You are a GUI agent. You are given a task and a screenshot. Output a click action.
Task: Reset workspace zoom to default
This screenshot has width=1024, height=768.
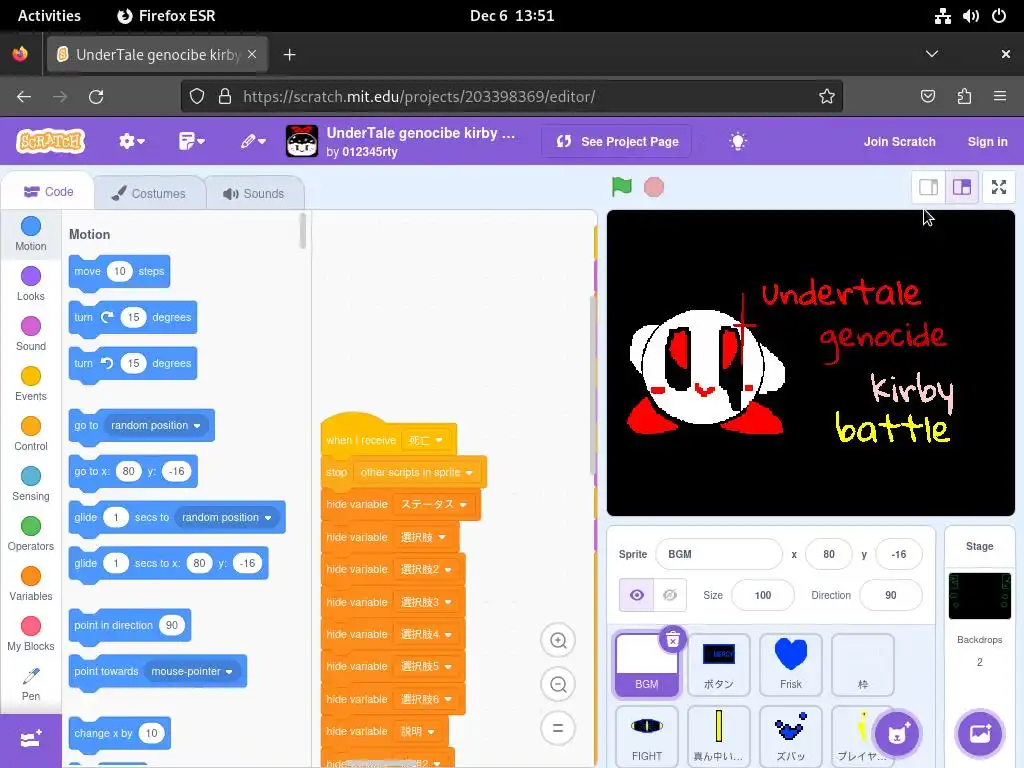click(x=558, y=728)
